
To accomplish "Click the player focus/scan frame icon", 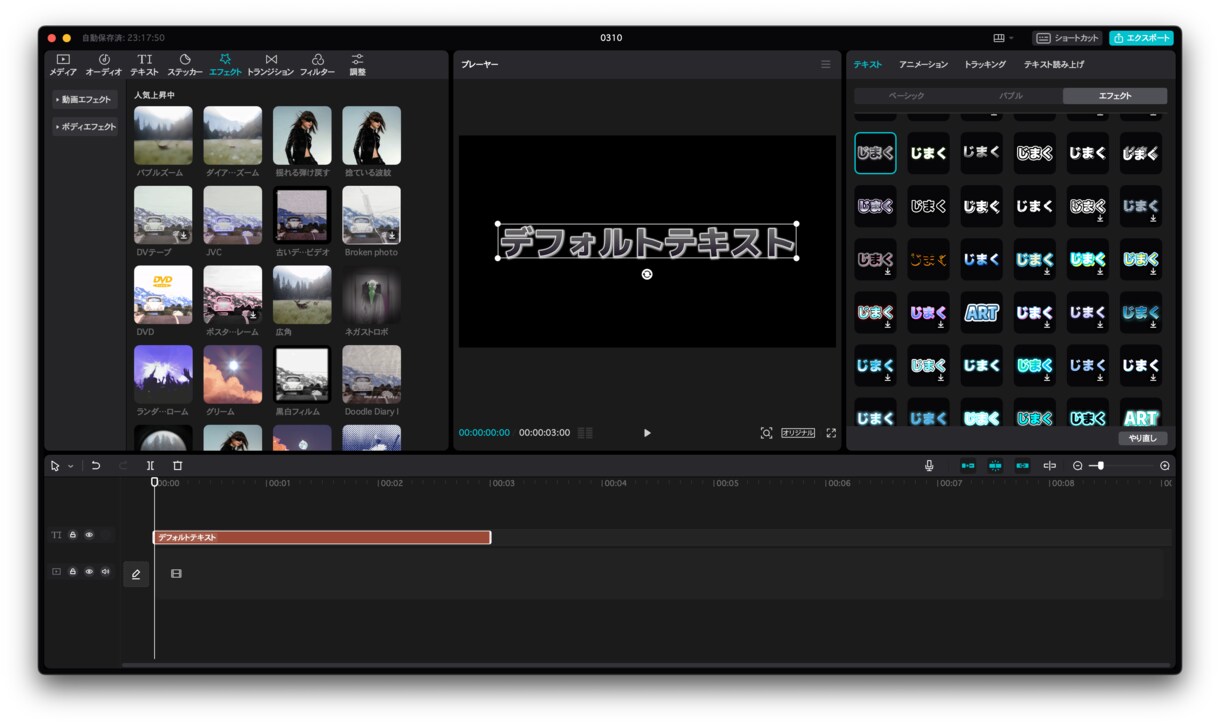I will 766,433.
